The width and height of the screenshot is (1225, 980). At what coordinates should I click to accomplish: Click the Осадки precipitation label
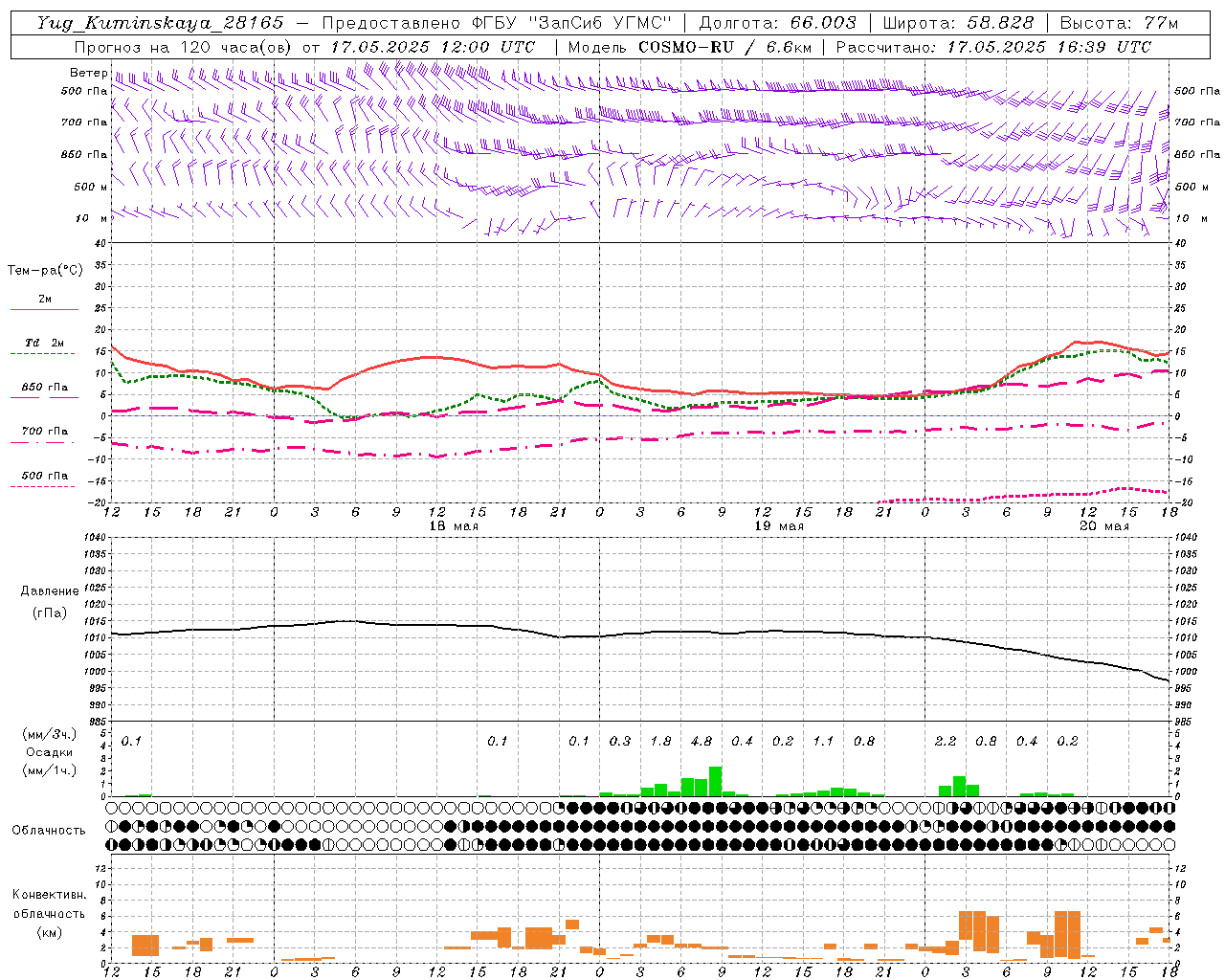pos(50,752)
